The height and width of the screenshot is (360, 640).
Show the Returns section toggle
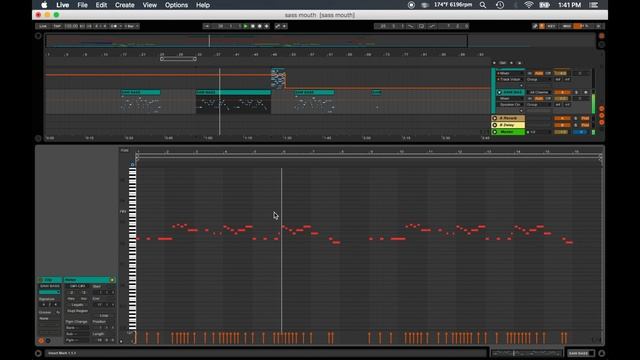point(602,116)
